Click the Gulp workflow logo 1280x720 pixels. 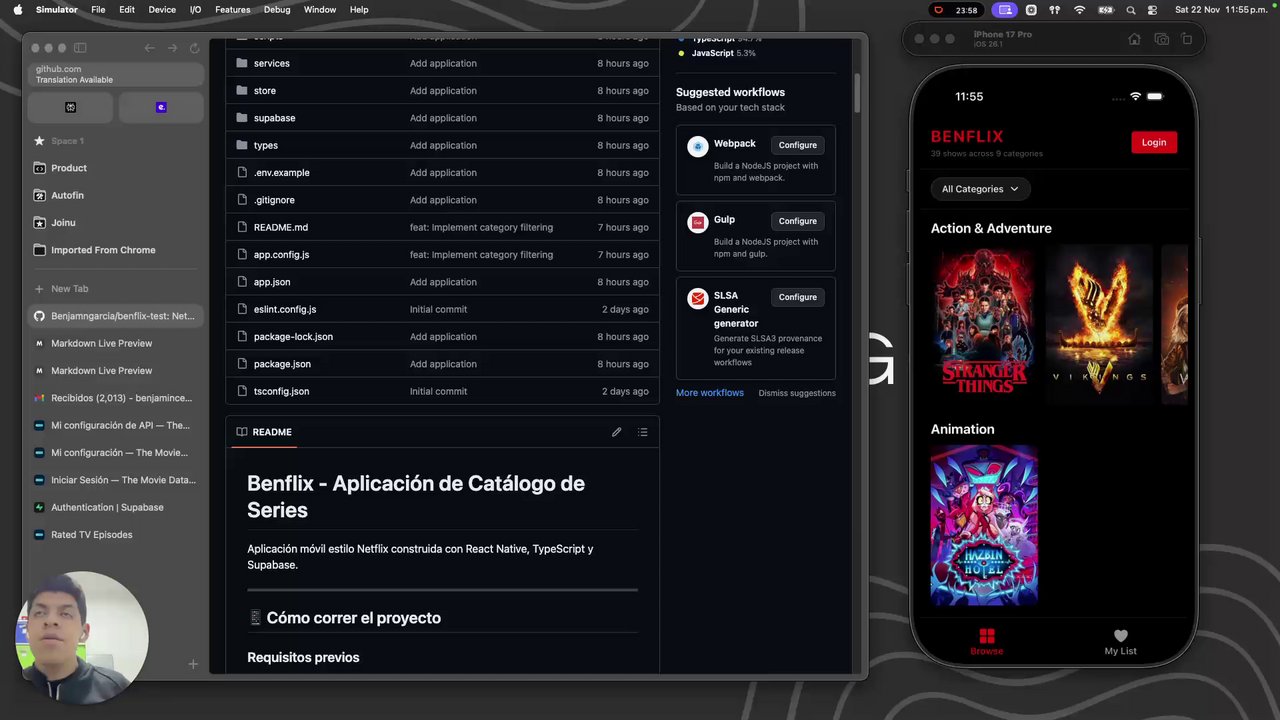tap(698, 223)
